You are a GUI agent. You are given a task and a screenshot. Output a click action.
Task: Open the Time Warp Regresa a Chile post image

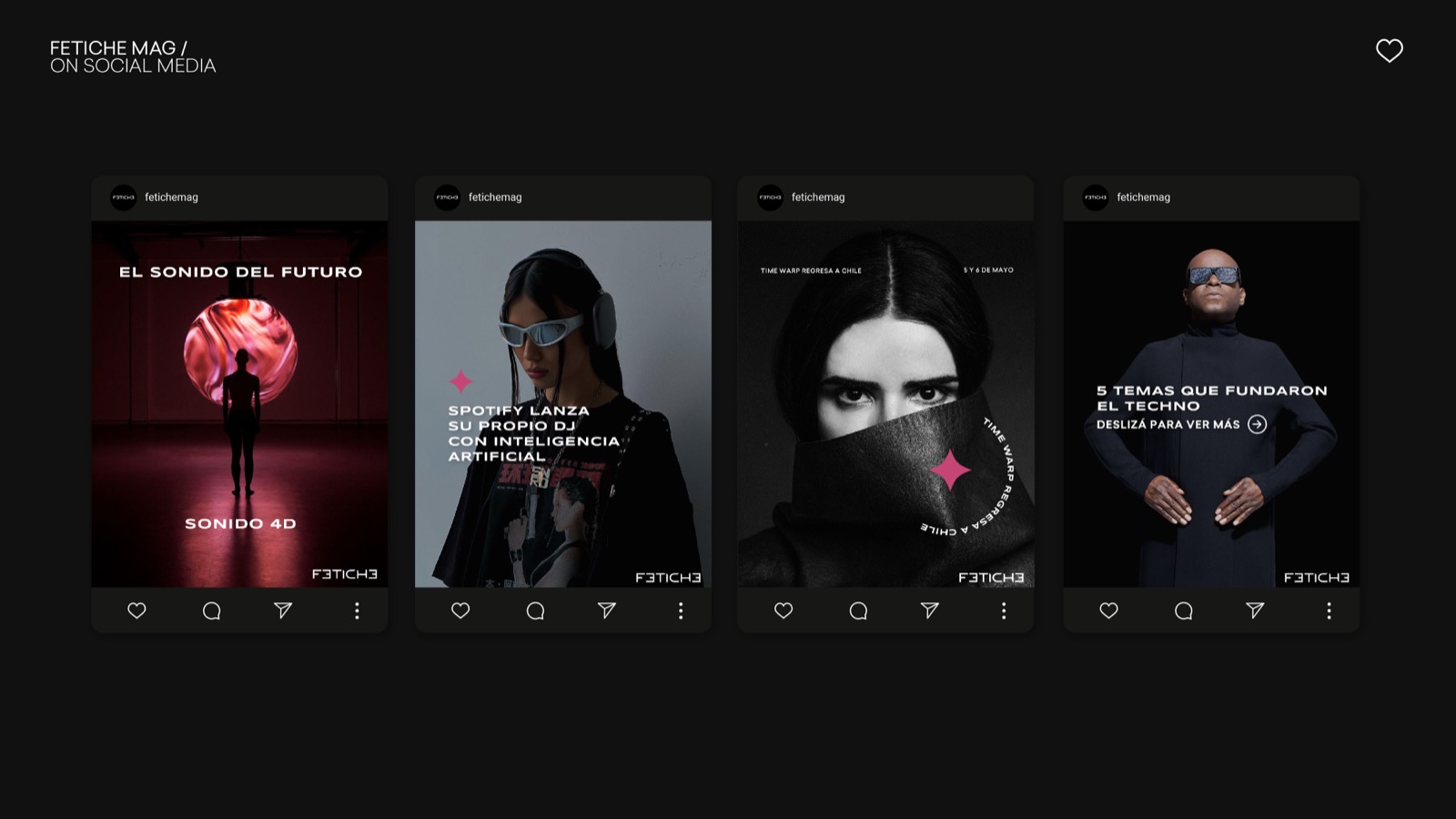point(885,404)
